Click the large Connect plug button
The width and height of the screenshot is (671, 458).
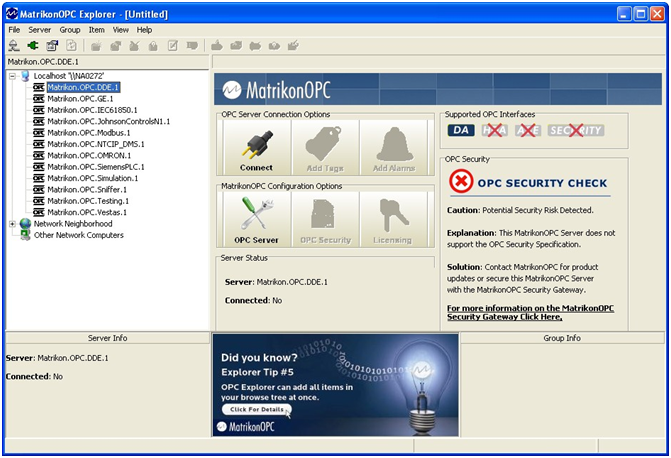coord(256,148)
